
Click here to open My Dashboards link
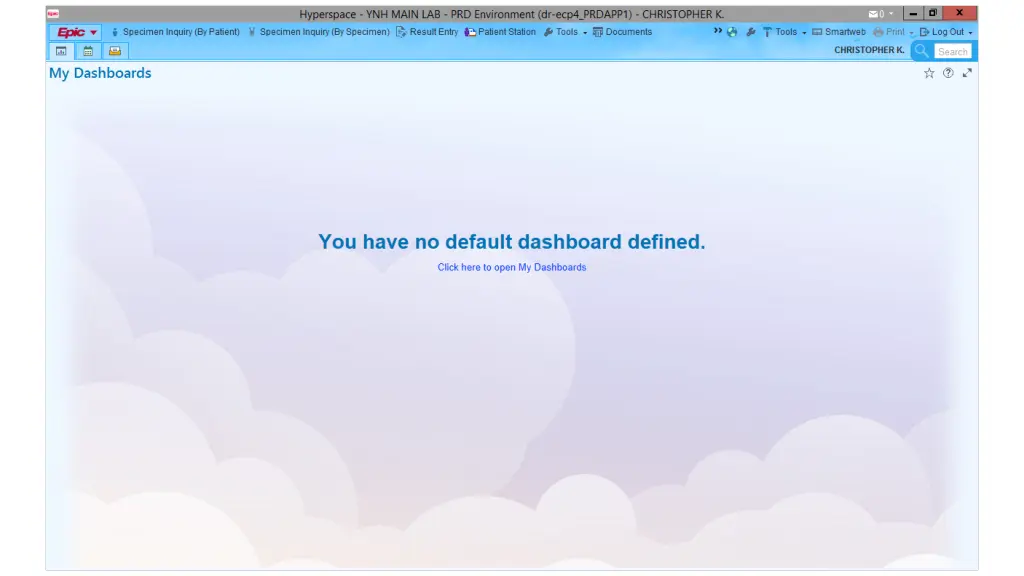pos(512,267)
